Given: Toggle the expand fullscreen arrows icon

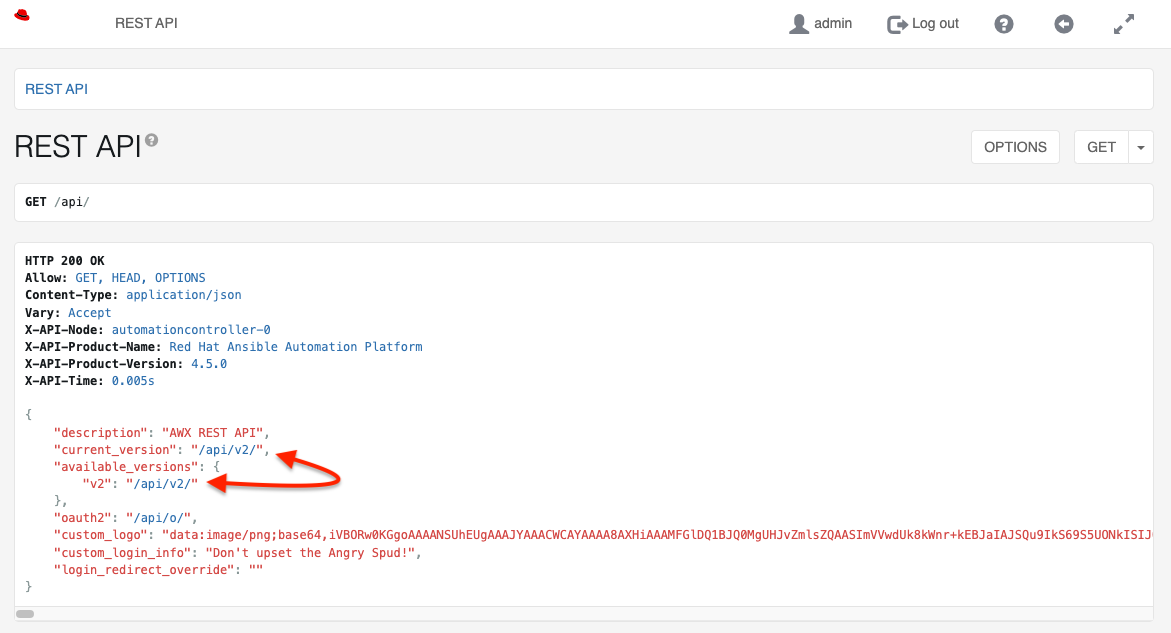Looking at the screenshot, I should (1123, 24).
